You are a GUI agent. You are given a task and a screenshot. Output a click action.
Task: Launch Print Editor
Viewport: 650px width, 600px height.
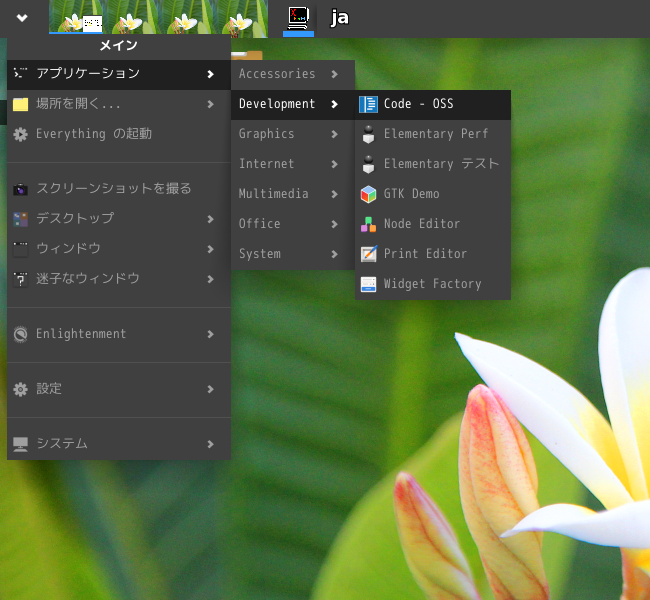click(x=433, y=254)
